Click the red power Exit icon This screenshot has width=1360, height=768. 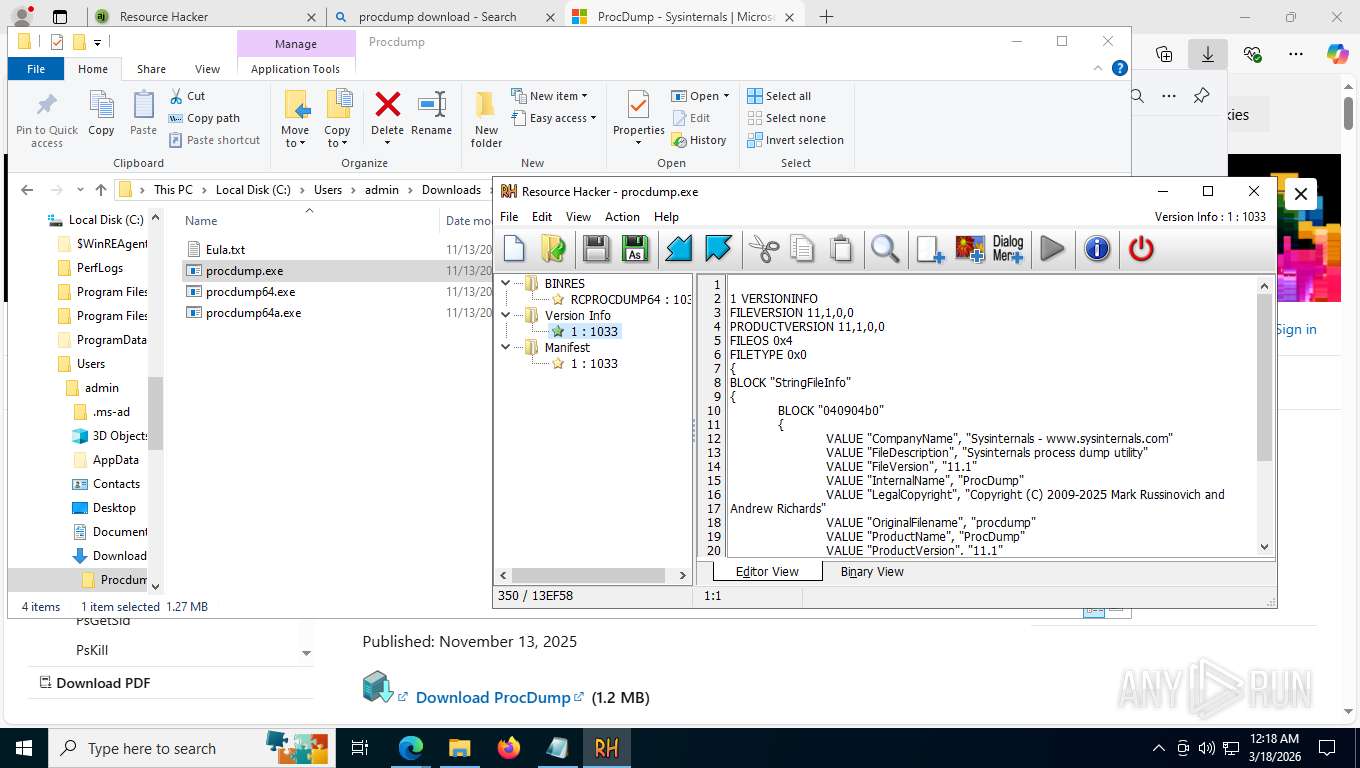(1141, 248)
